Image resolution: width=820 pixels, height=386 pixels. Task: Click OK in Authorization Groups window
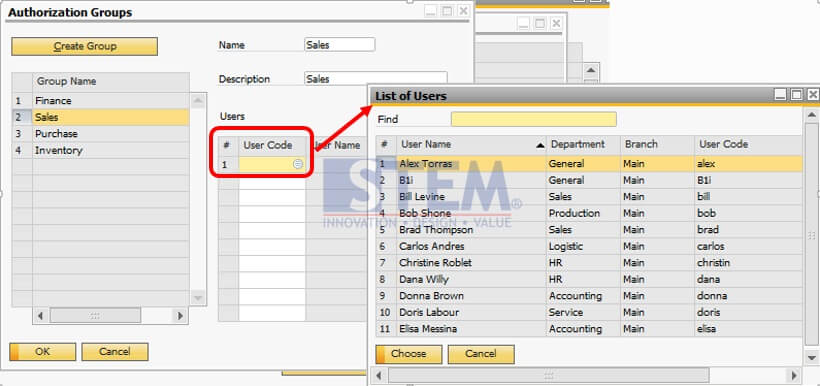pos(42,352)
